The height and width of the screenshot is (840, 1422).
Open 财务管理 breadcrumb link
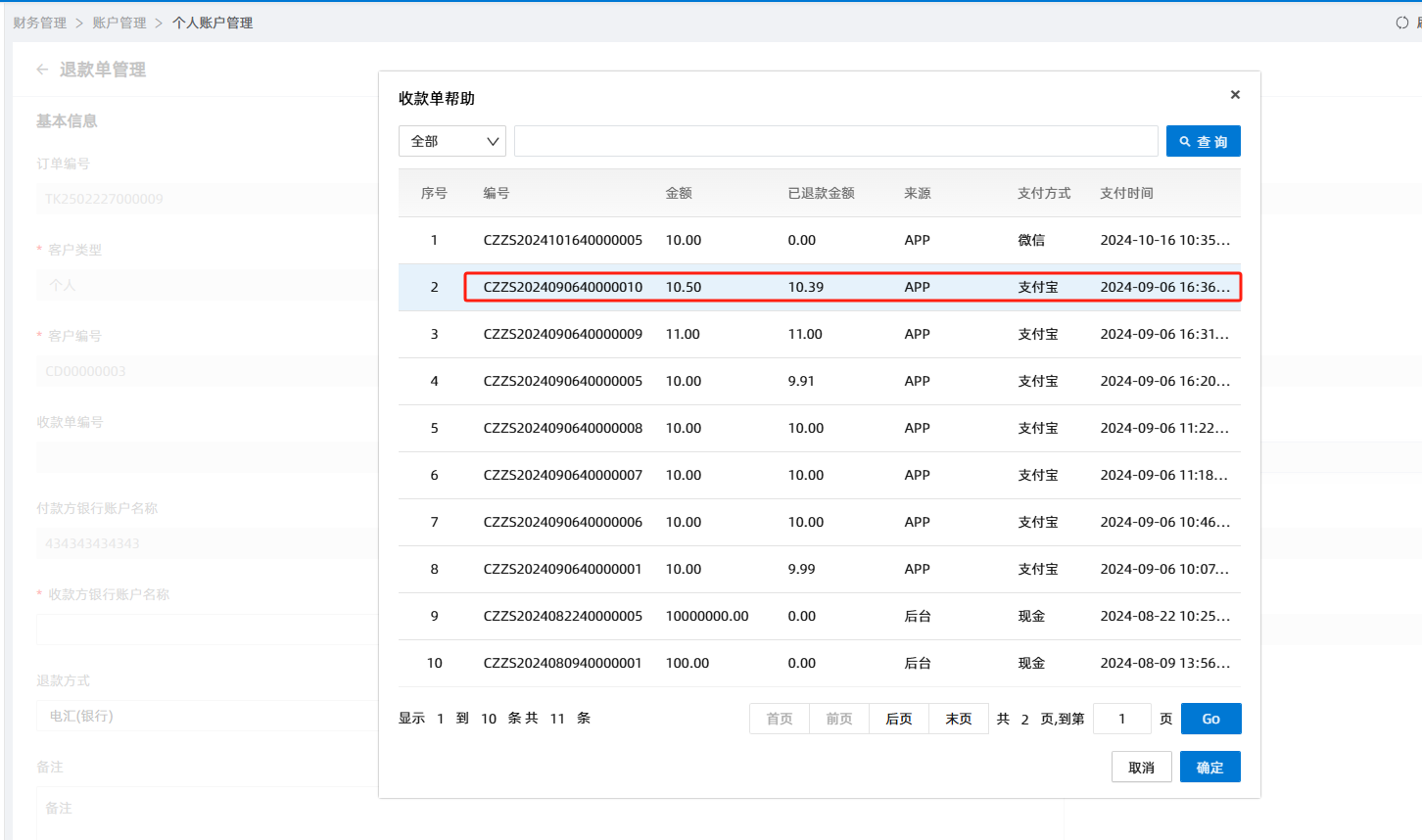tap(40, 23)
